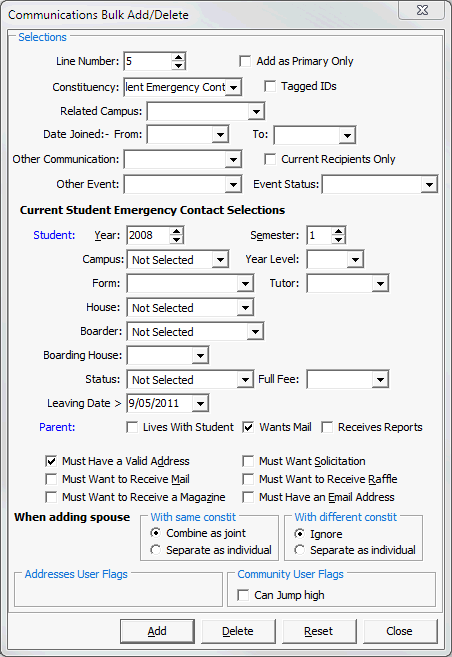Decrement Student Year spinner down
This screenshot has height=657, width=452.
176,239
